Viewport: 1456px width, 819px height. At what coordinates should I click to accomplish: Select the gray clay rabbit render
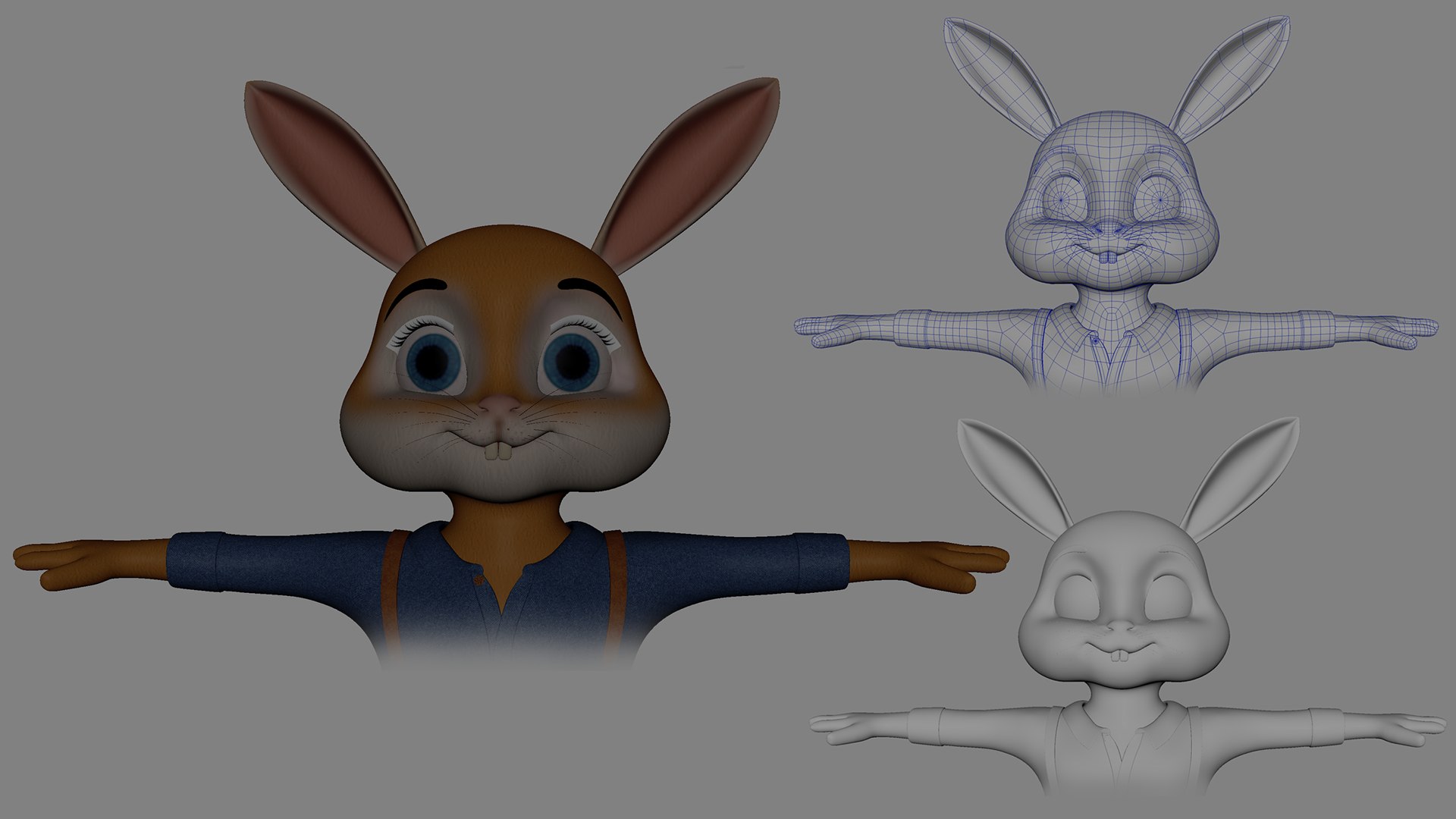[x=1128, y=607]
